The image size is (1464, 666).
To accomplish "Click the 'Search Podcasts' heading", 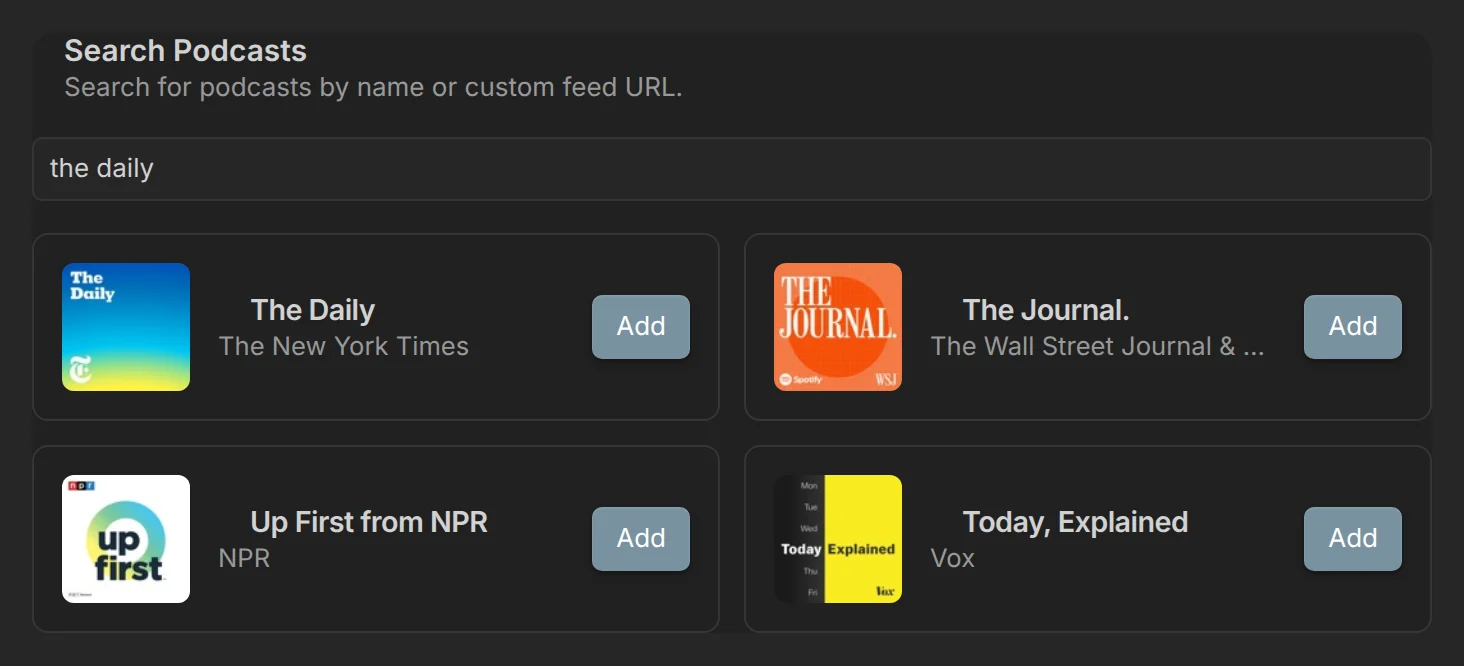I will pyautogui.click(x=186, y=51).
